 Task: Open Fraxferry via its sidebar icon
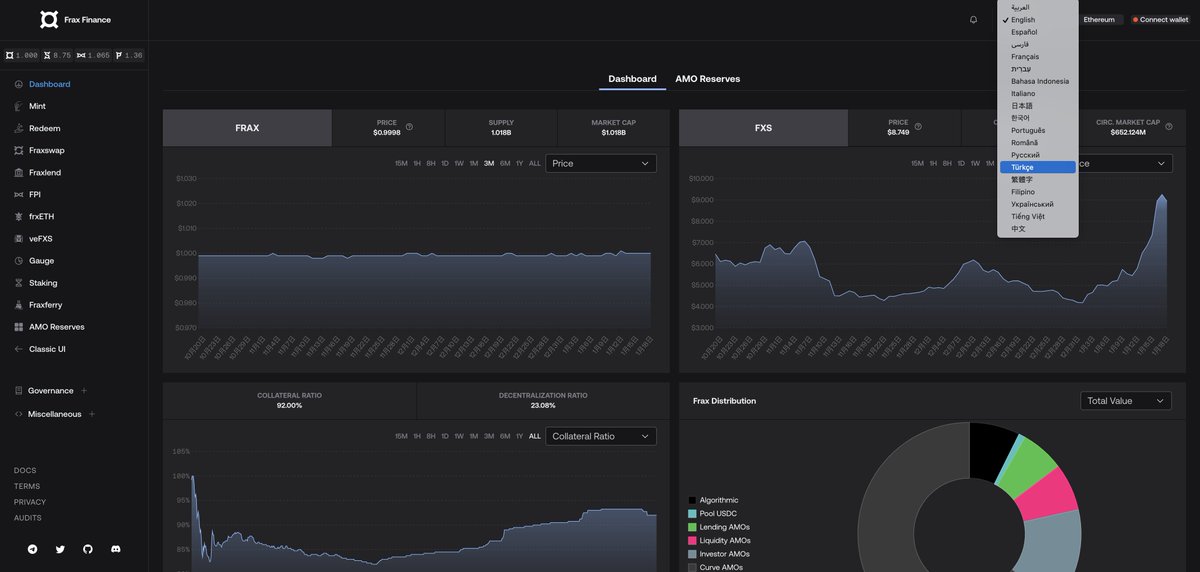19,305
